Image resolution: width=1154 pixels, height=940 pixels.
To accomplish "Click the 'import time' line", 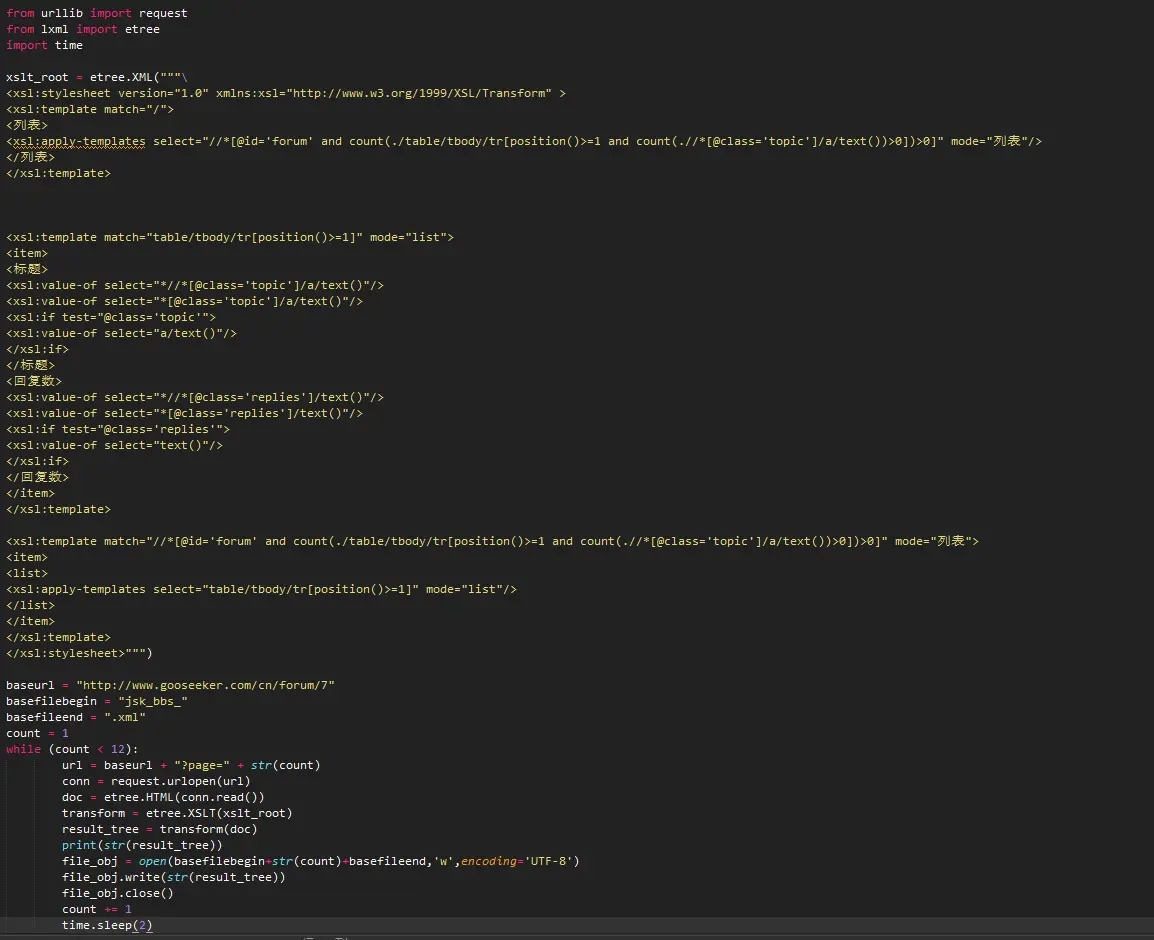I will 44,46.
